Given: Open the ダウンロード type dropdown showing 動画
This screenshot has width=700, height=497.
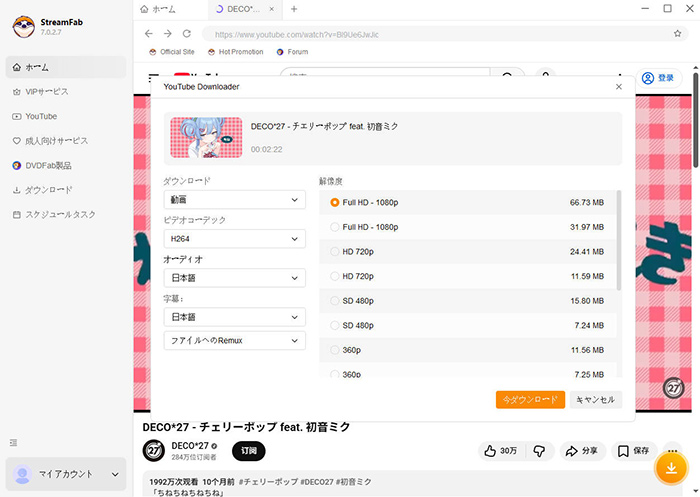Looking at the screenshot, I should click(x=234, y=200).
